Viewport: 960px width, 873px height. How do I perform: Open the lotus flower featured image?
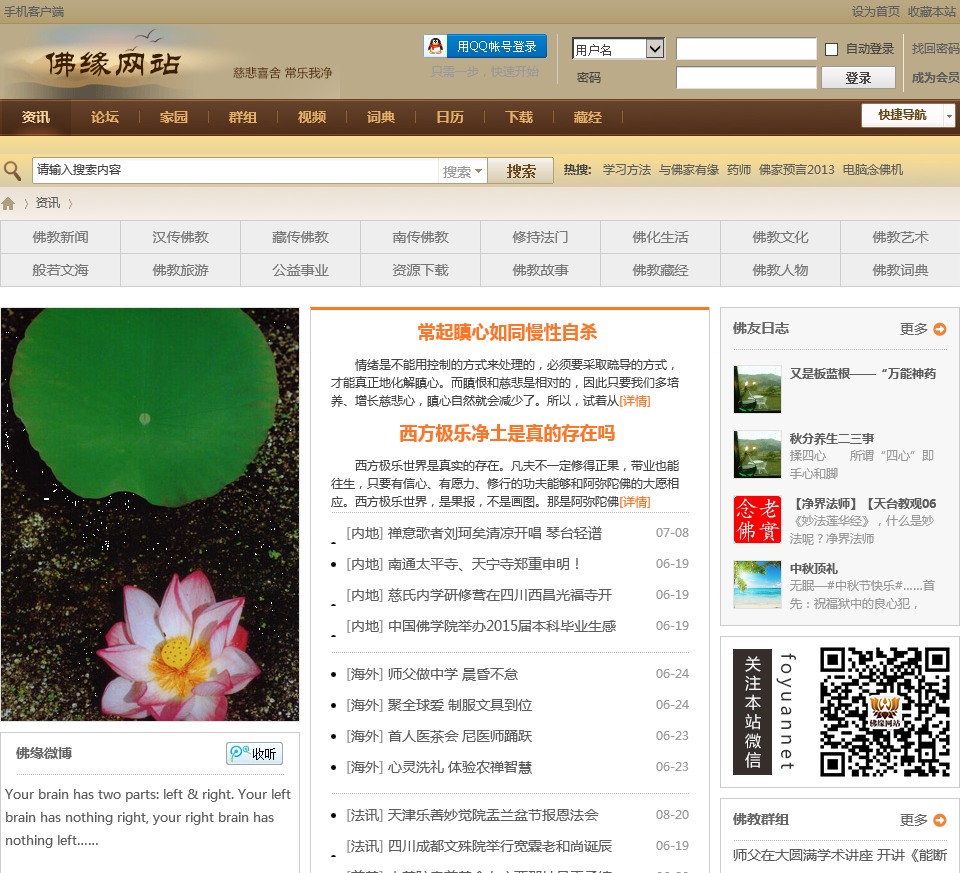pyautogui.click(x=150, y=514)
